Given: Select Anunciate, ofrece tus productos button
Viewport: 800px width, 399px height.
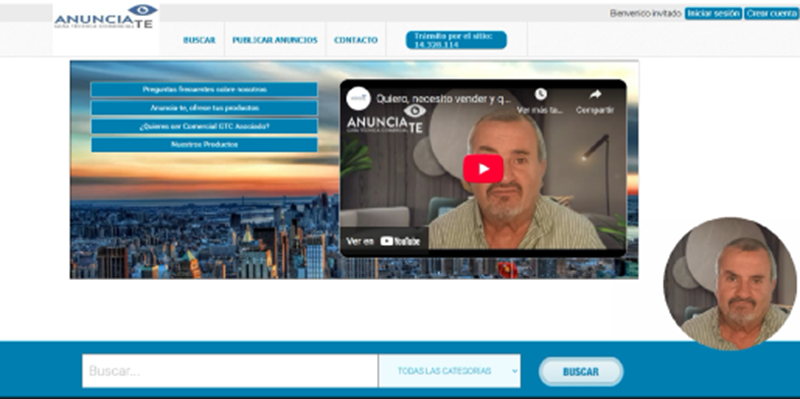Looking at the screenshot, I should pyautogui.click(x=204, y=108).
